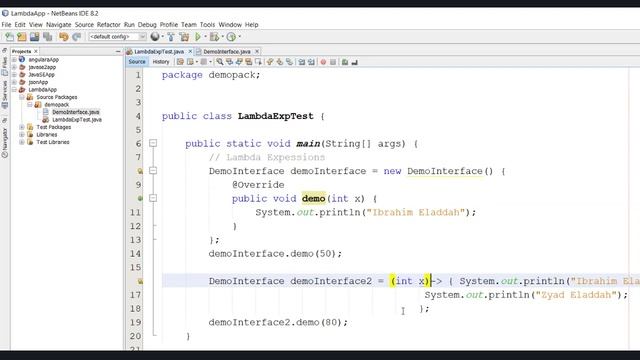The width and height of the screenshot is (640, 360).
Task: Switch editor to Source view
Action: (137, 62)
